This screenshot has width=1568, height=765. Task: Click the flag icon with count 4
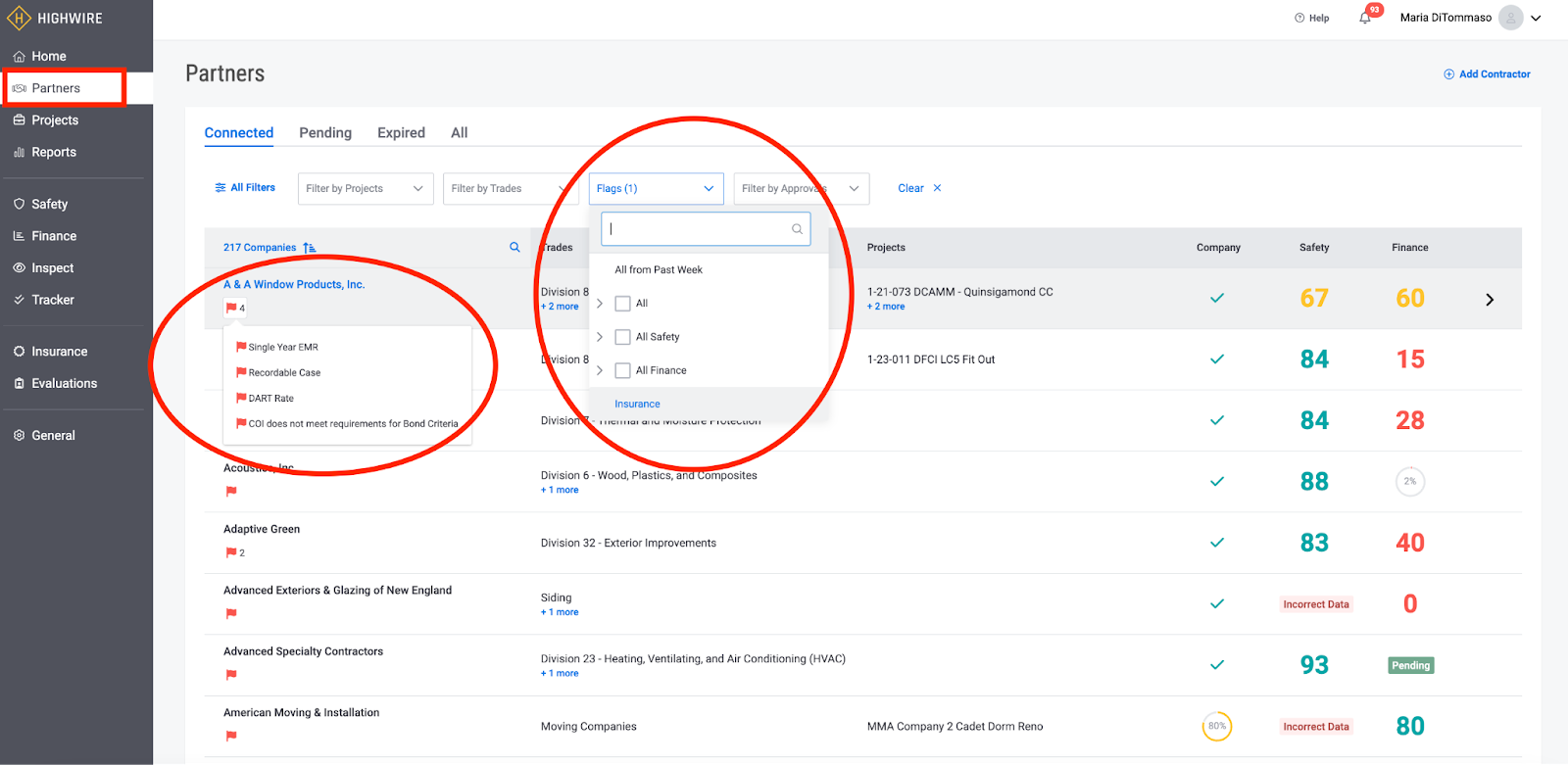coord(235,308)
